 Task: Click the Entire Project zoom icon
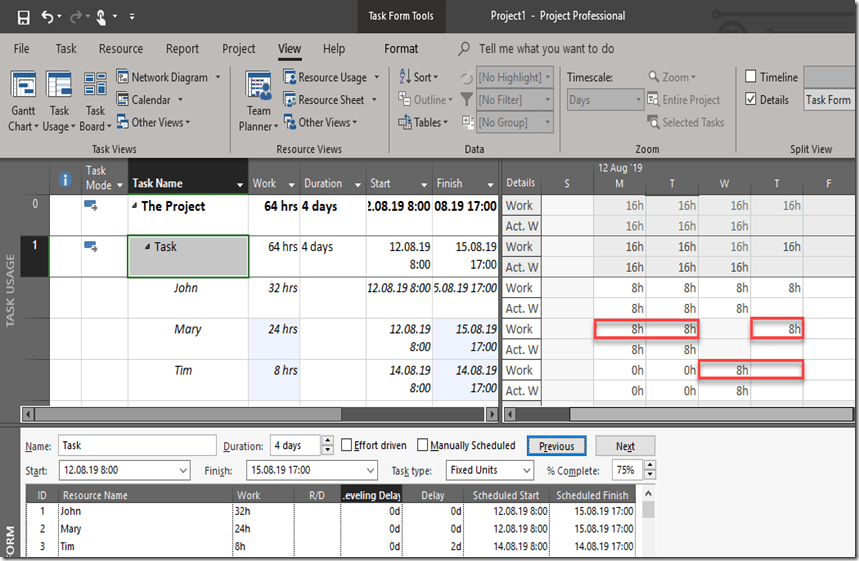coord(653,100)
